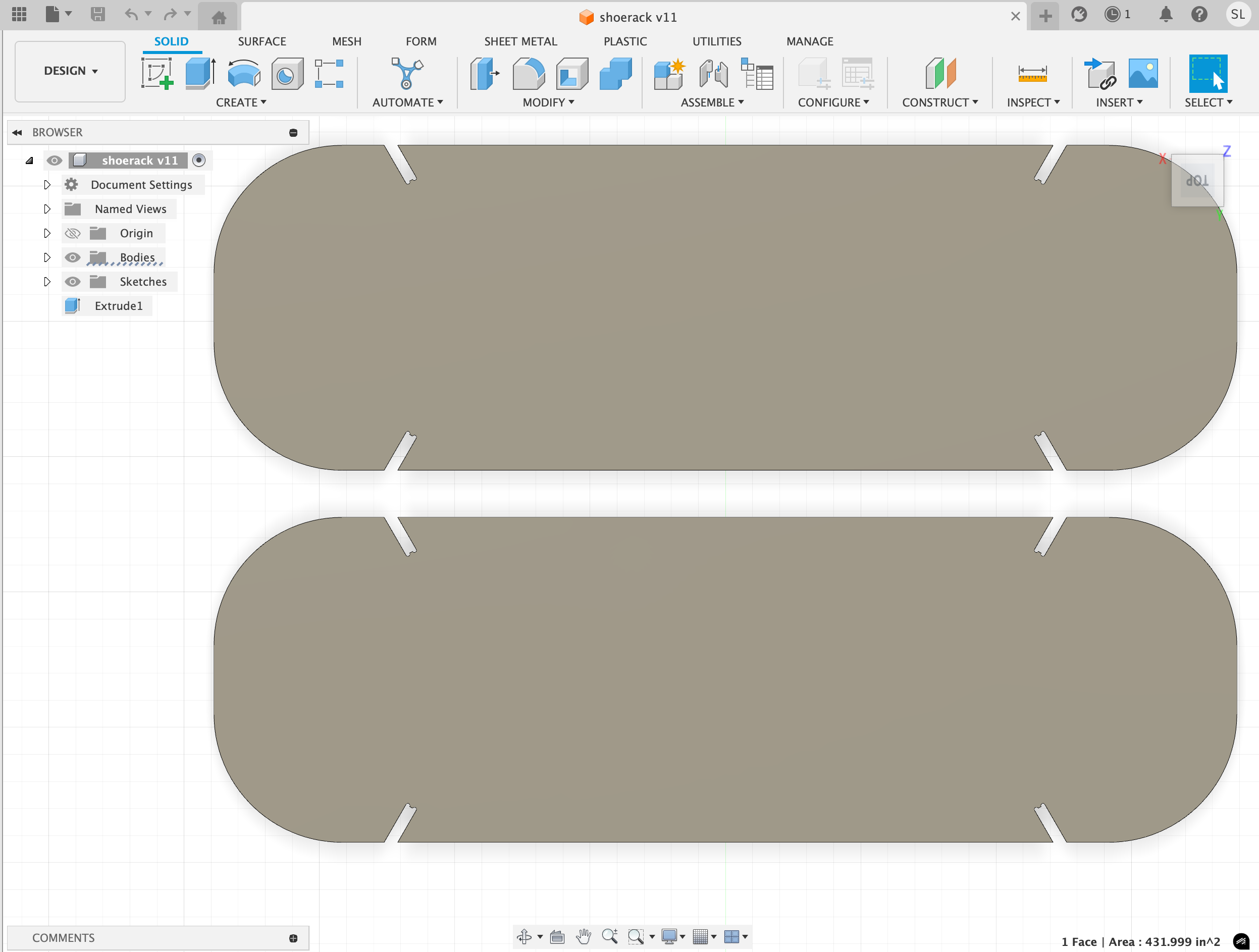Click the Insert Derive icon
Screen dimensions: 1259x952
coord(1100,73)
